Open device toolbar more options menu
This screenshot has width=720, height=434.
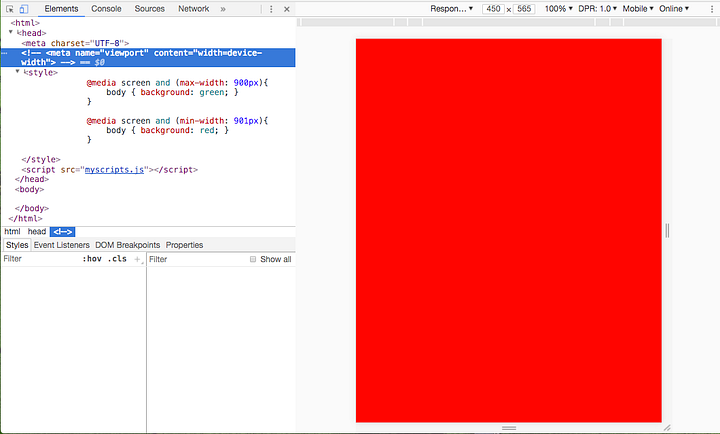point(712,9)
